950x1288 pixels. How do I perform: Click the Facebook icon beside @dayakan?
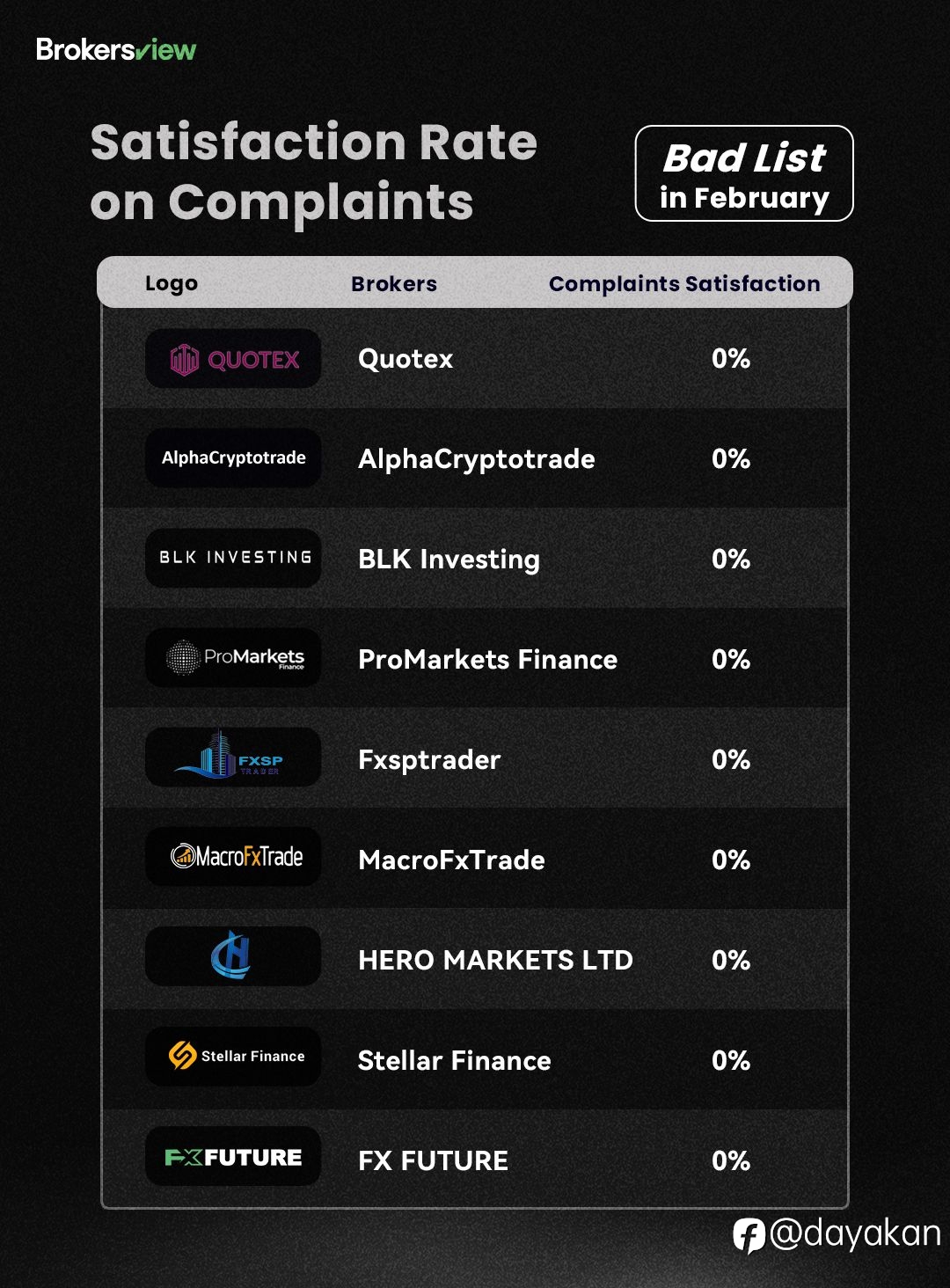click(x=749, y=1235)
